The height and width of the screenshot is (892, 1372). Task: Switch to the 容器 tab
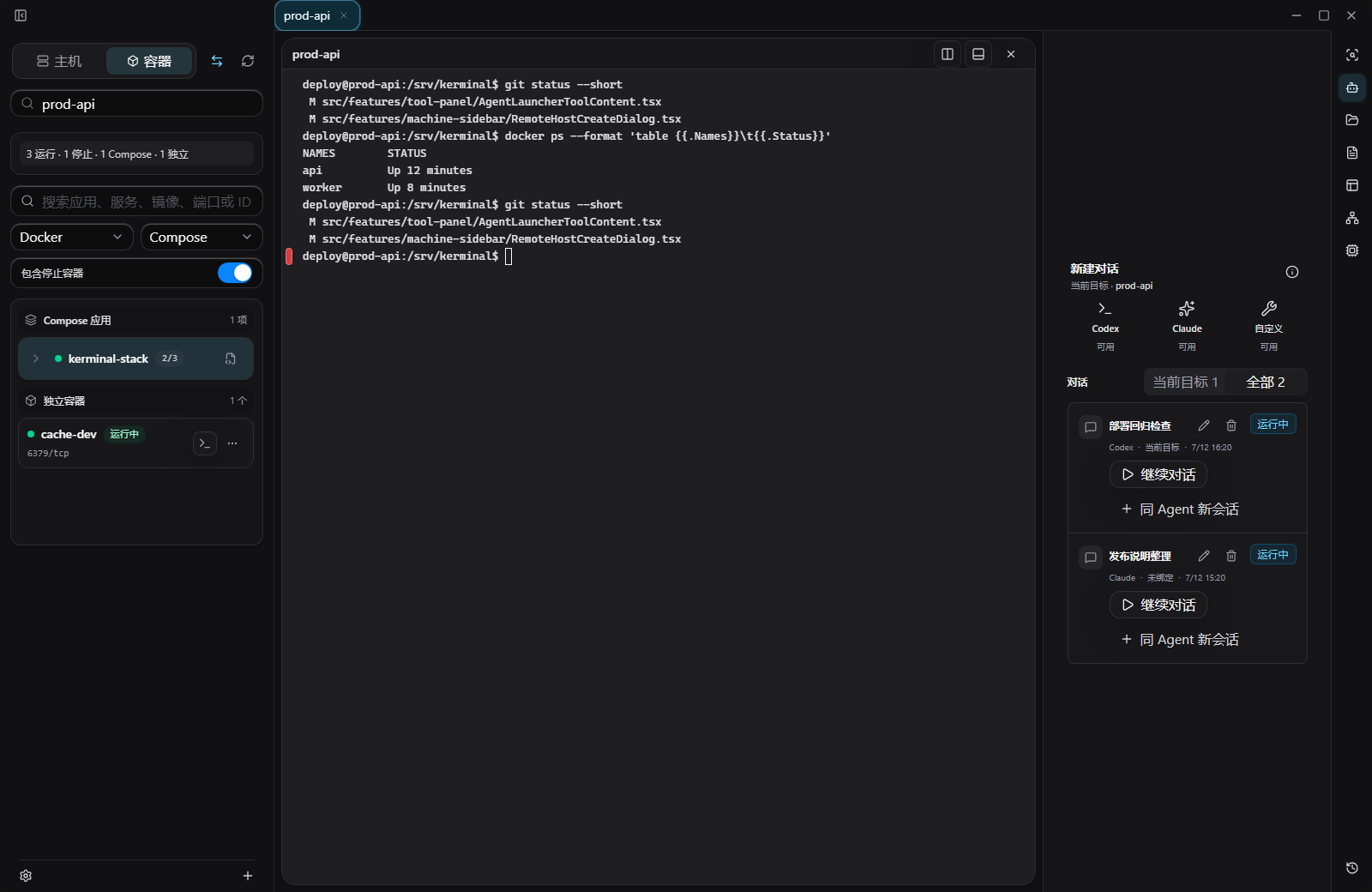[x=149, y=61]
